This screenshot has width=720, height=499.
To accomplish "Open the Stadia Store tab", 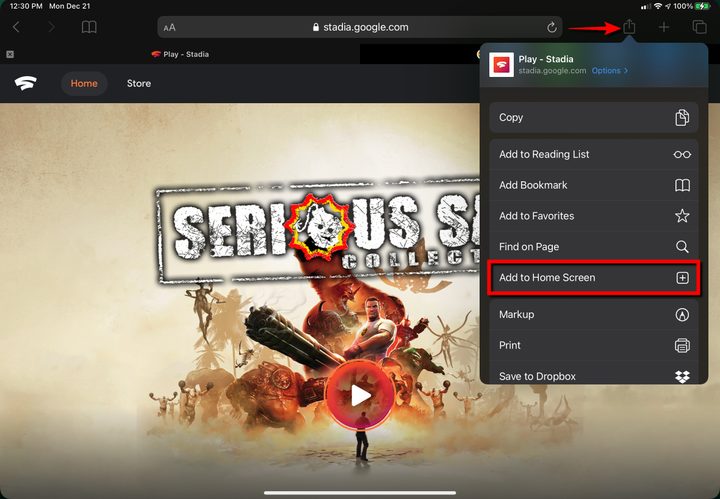I will (x=139, y=84).
